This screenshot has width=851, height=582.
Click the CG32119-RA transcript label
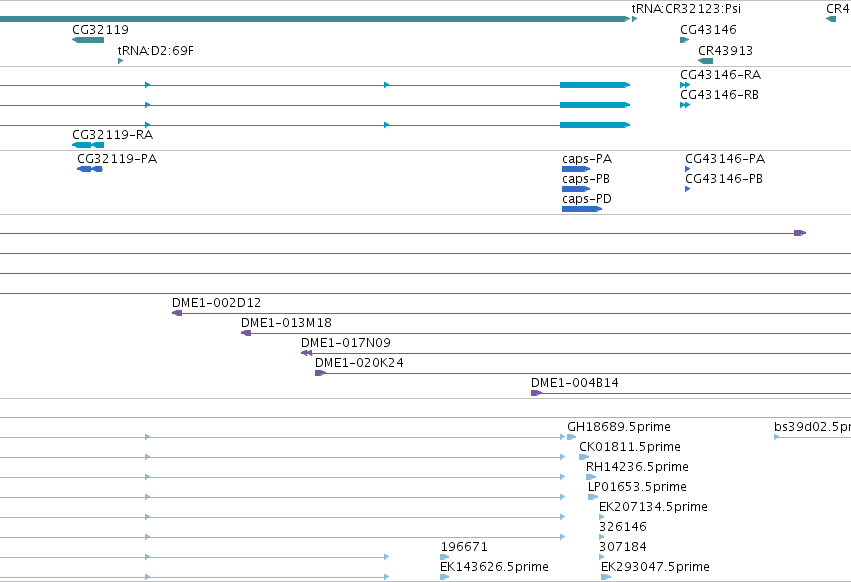(x=112, y=135)
